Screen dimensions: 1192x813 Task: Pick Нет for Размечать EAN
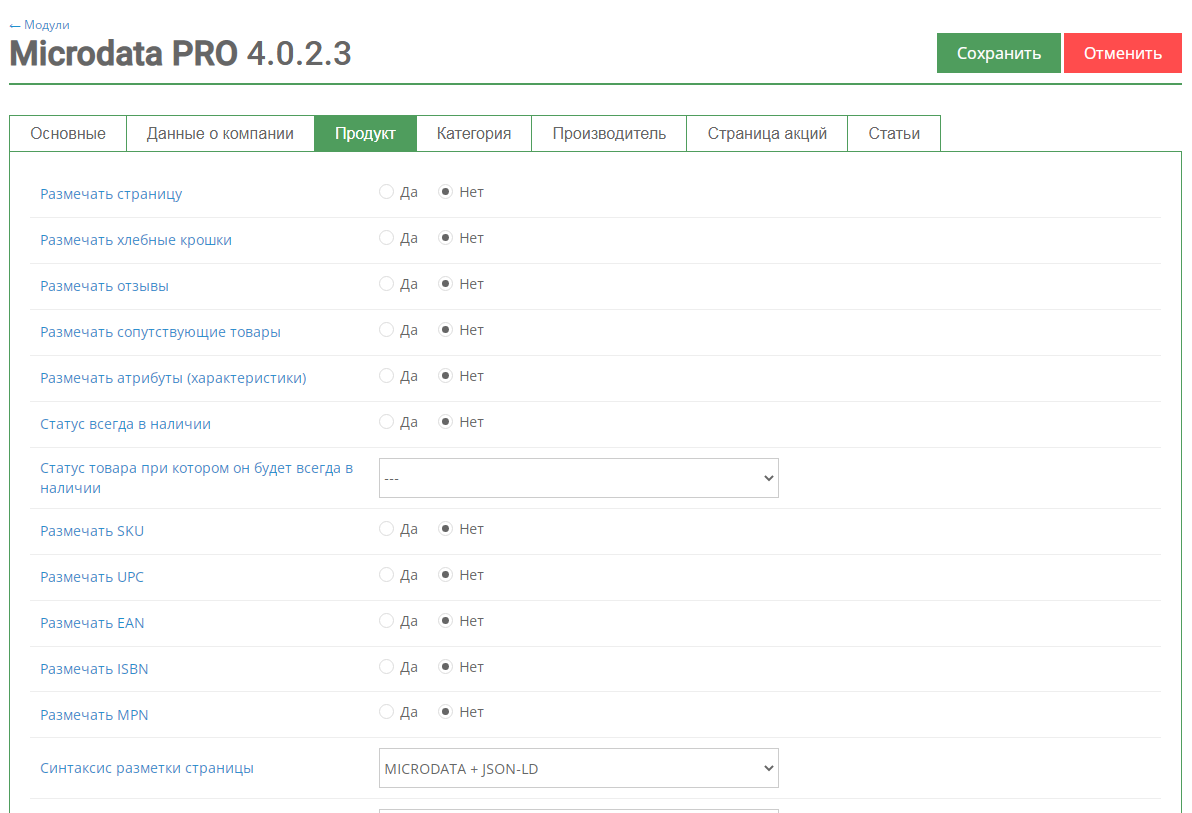pyautogui.click(x=446, y=621)
